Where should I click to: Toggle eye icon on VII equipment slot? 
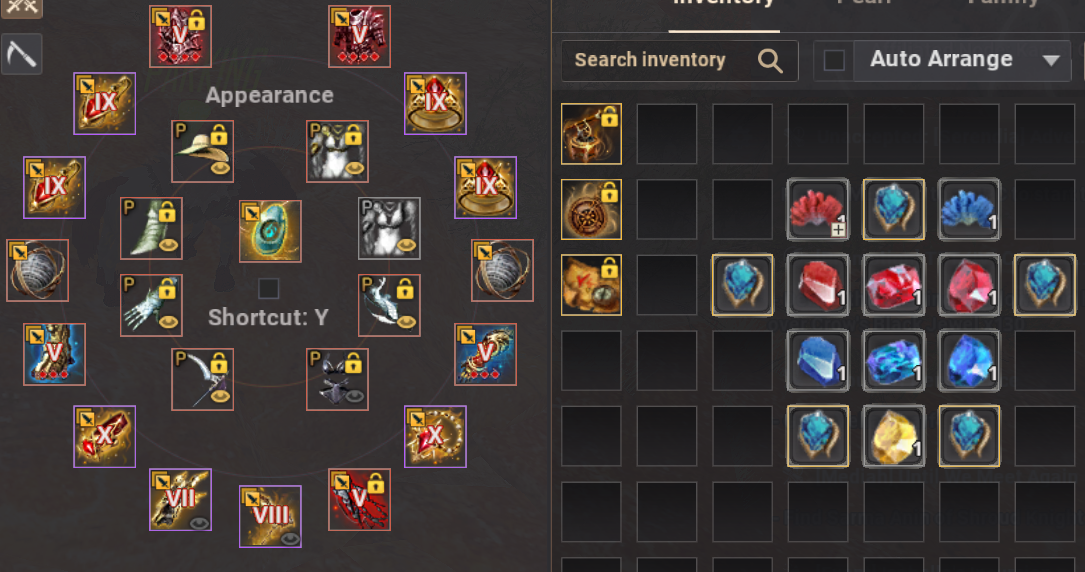coord(199,524)
